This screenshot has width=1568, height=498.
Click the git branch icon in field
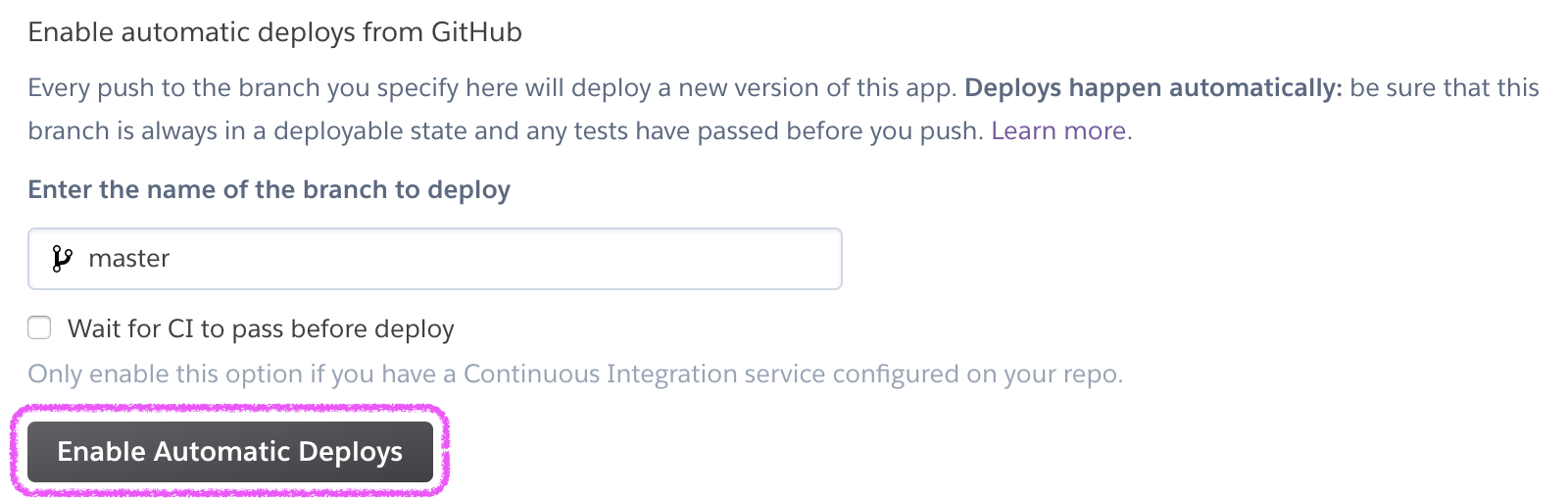[62, 259]
